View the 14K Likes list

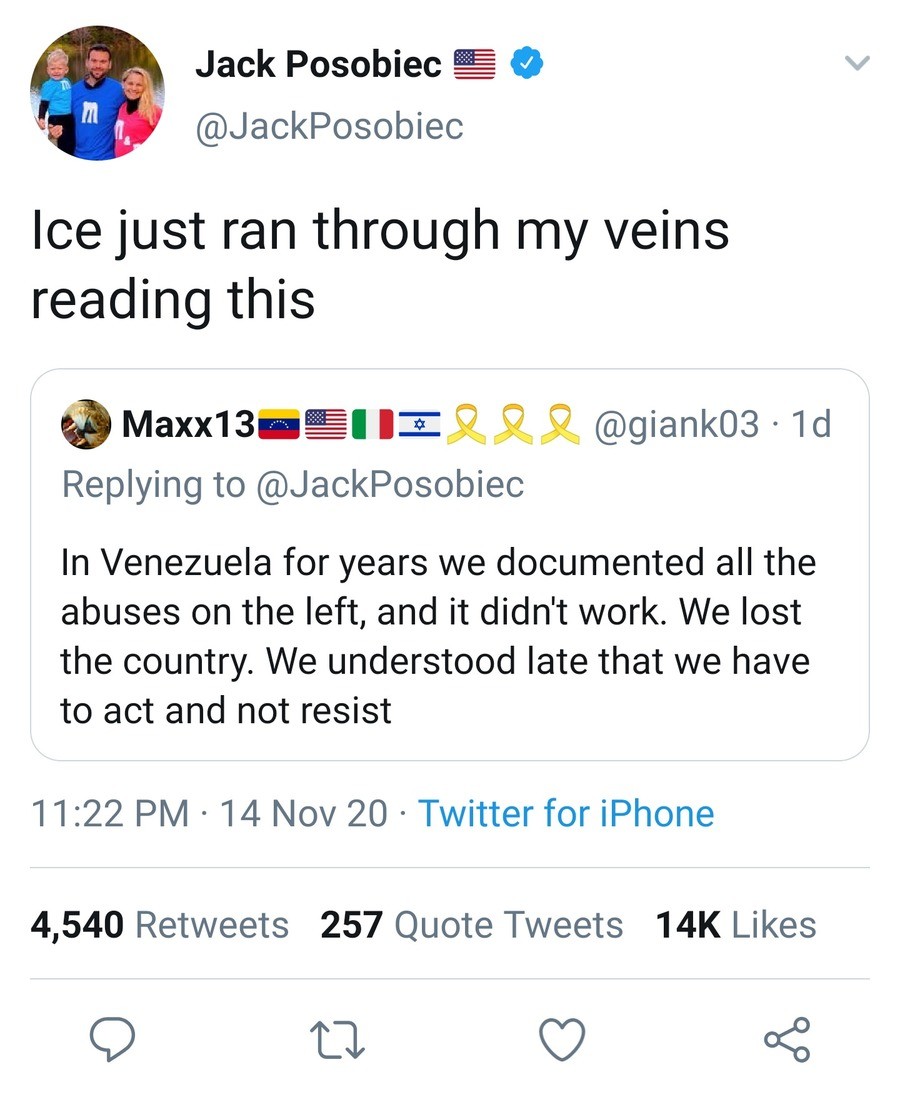pyautogui.click(x=736, y=925)
